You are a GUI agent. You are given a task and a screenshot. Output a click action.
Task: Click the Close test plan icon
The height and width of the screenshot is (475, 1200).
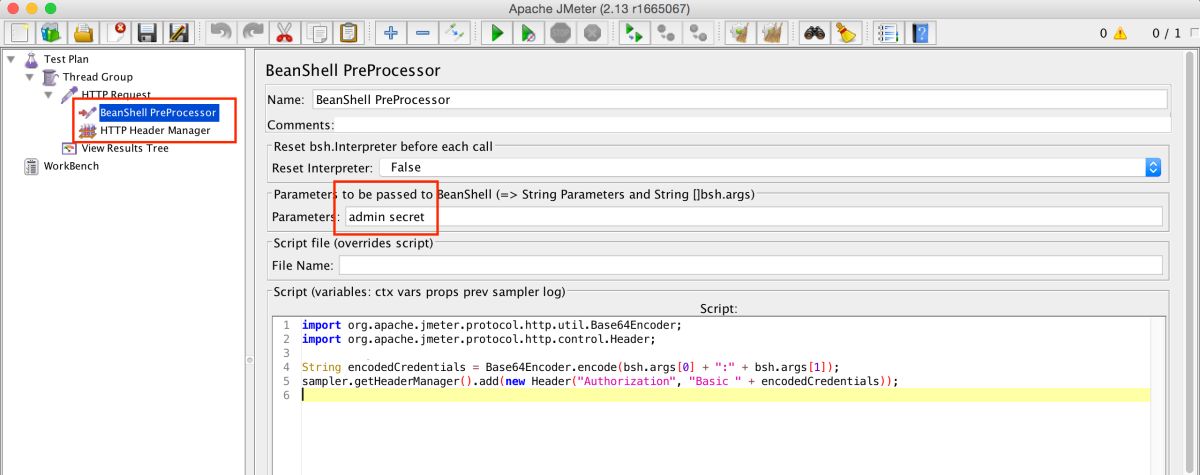[117, 33]
